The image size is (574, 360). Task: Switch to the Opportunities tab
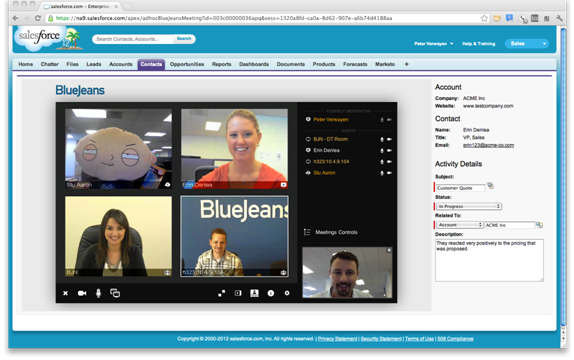(x=187, y=64)
